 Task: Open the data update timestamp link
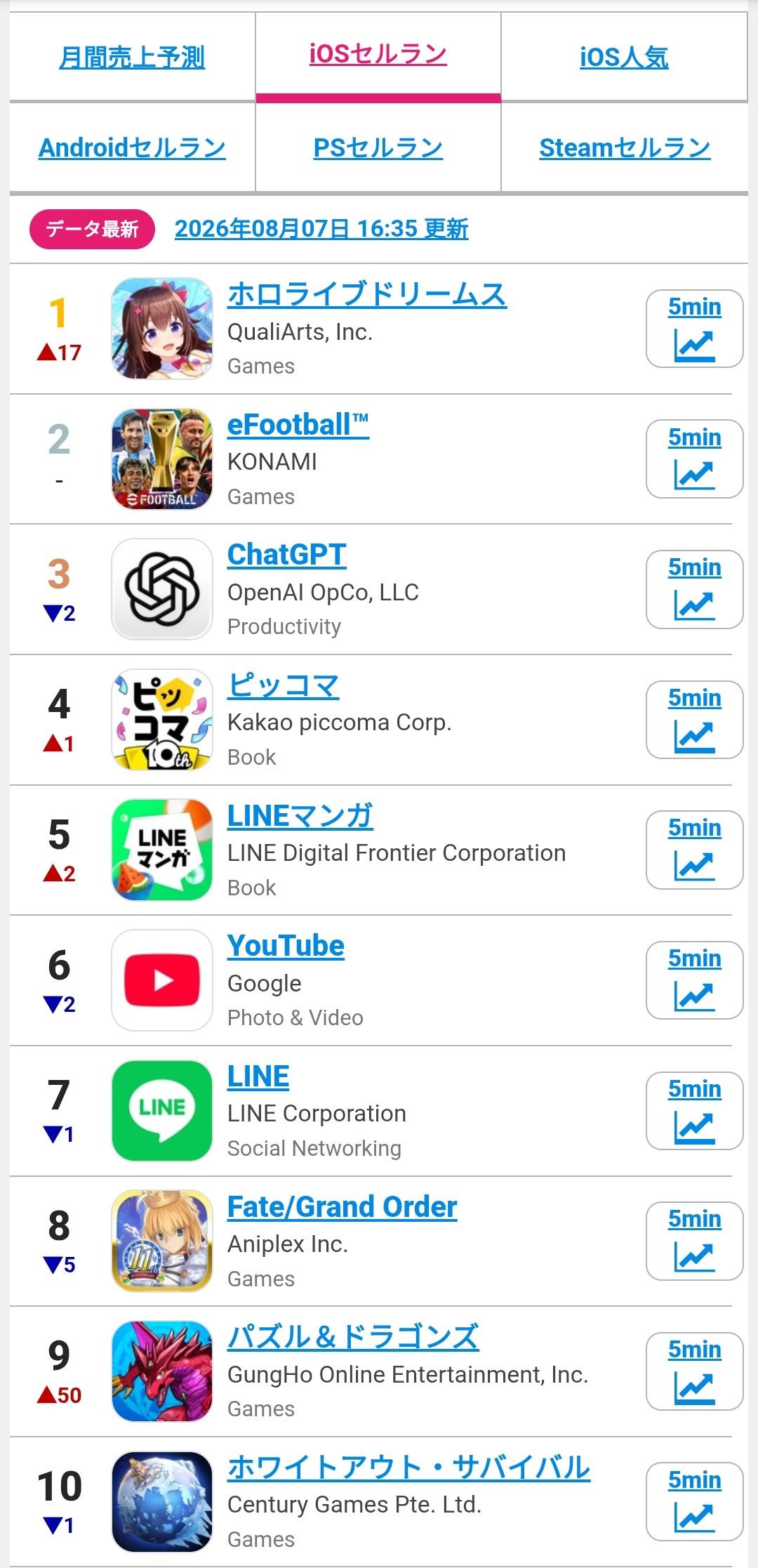click(x=321, y=229)
